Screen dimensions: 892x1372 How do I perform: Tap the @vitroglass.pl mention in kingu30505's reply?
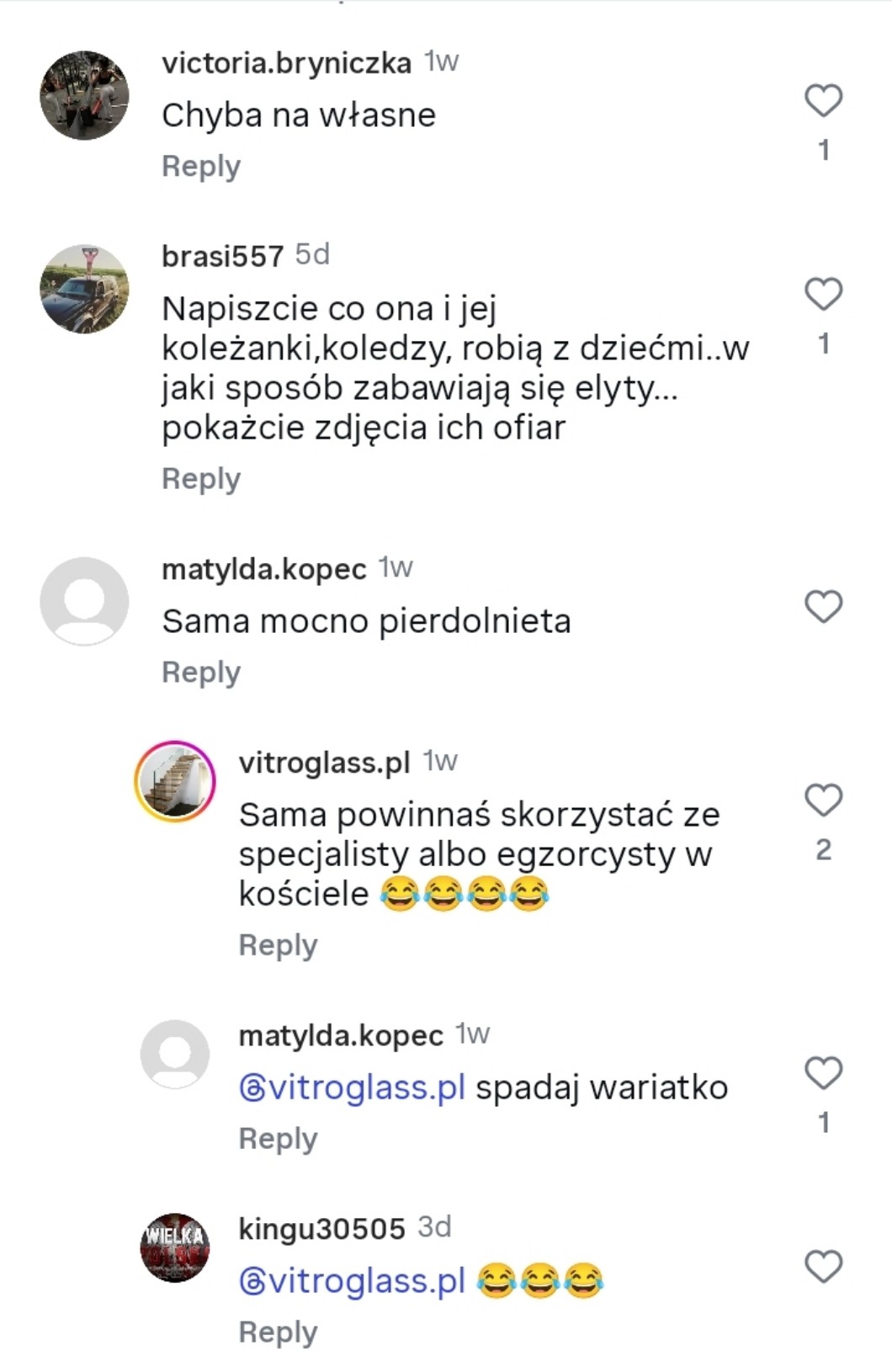(352, 1281)
